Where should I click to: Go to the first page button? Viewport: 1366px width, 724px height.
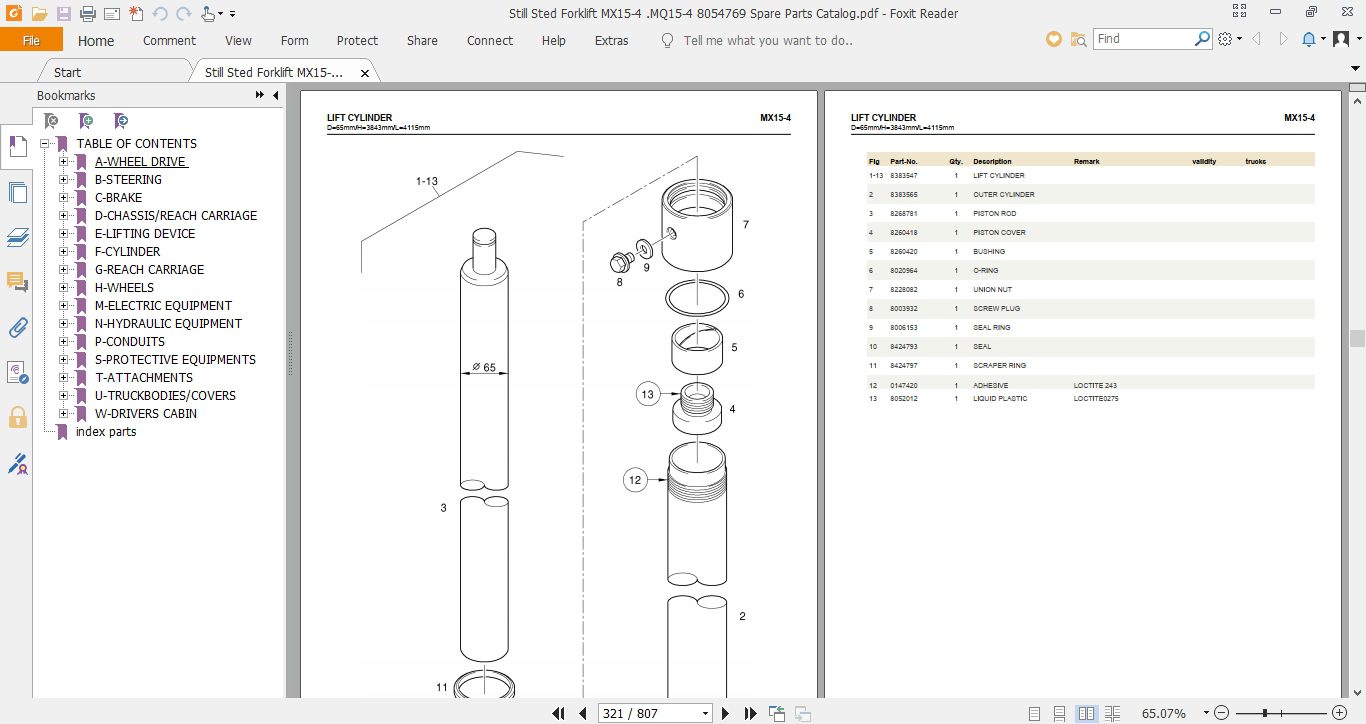point(559,713)
